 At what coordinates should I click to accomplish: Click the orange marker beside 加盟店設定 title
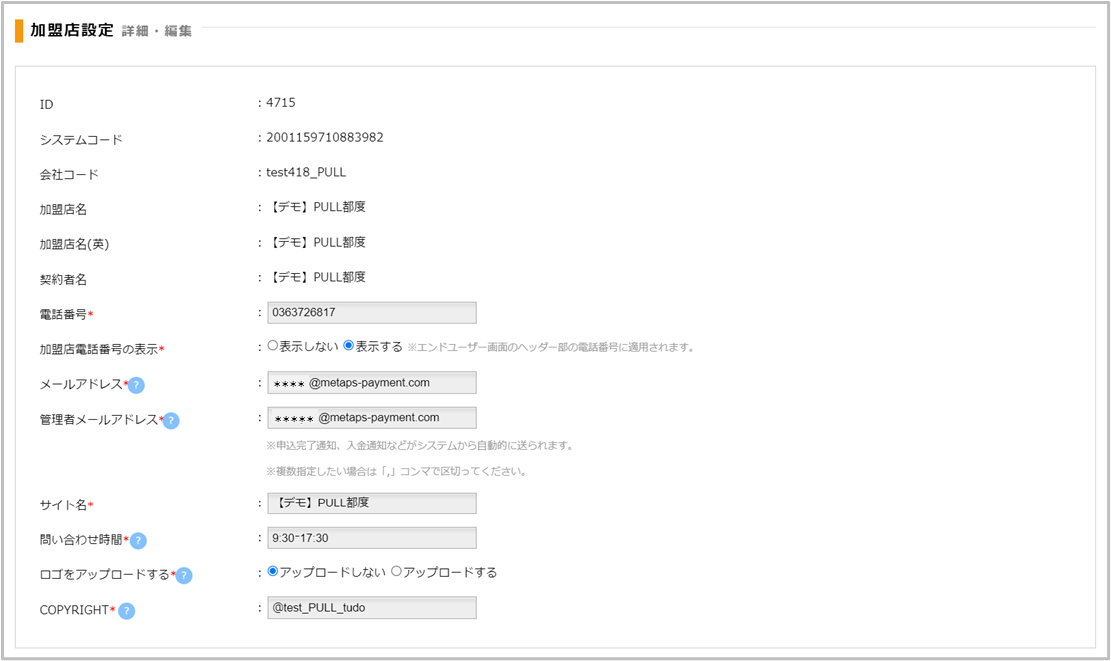pyautogui.click(x=19, y=31)
